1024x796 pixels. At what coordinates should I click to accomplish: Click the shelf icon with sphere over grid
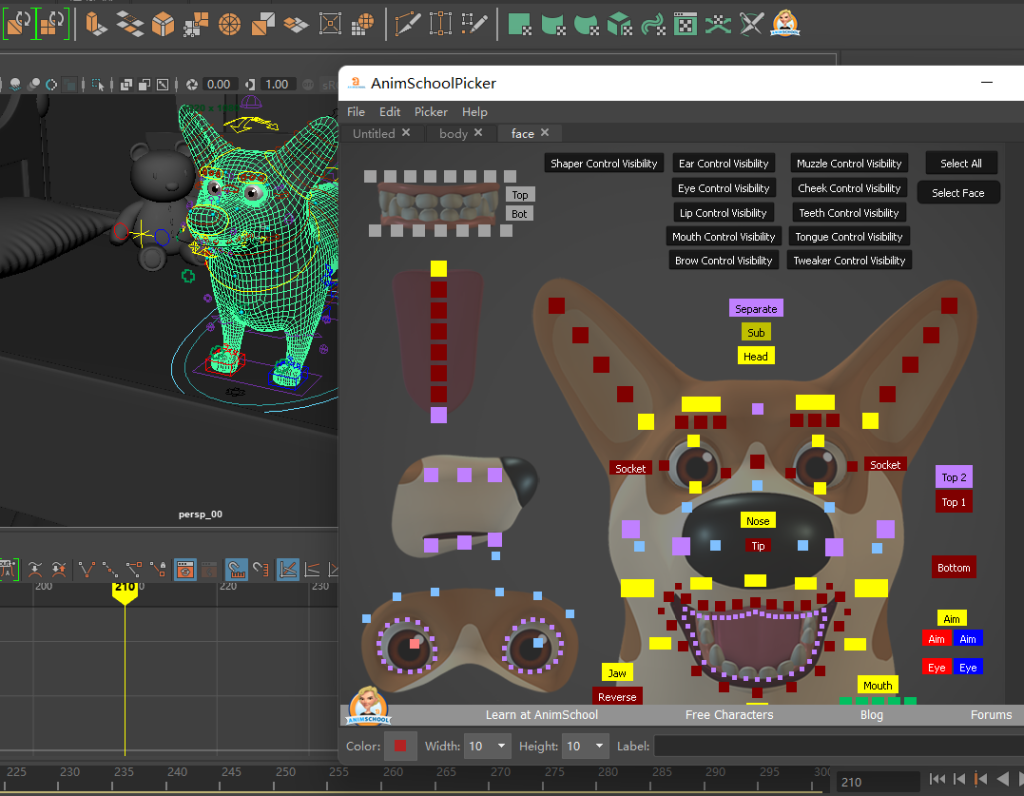coord(362,24)
